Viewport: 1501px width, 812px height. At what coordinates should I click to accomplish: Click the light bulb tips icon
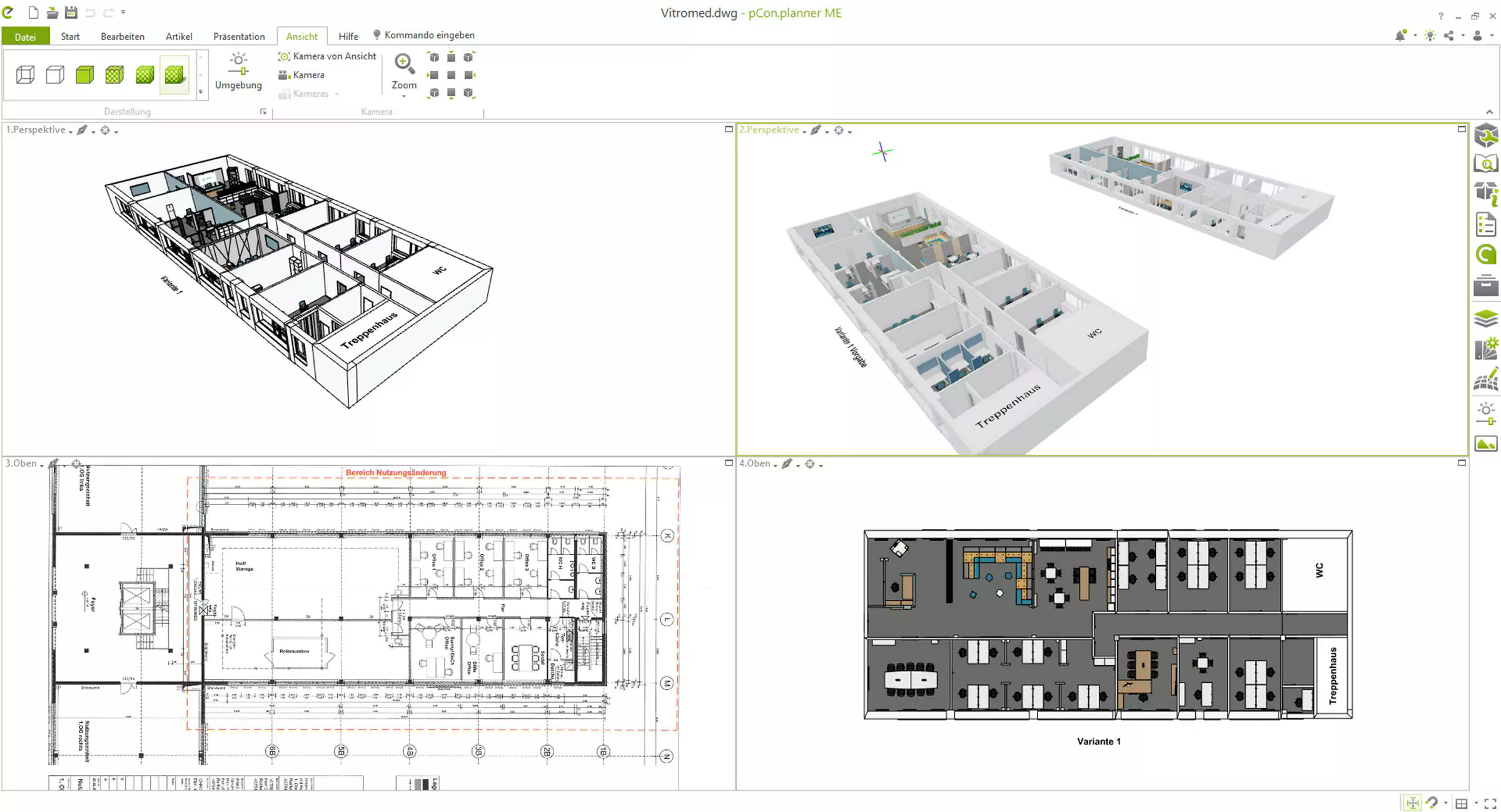[x=1430, y=36]
